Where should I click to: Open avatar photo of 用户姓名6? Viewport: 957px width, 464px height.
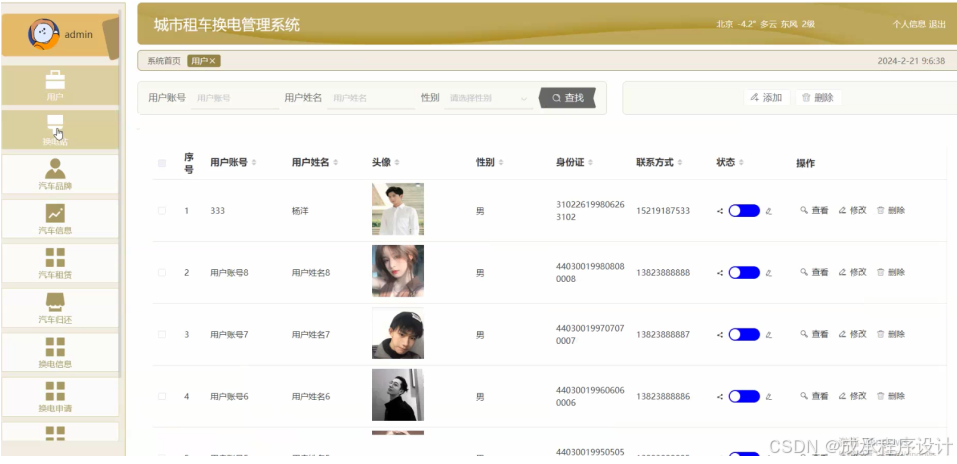pyautogui.click(x=398, y=395)
